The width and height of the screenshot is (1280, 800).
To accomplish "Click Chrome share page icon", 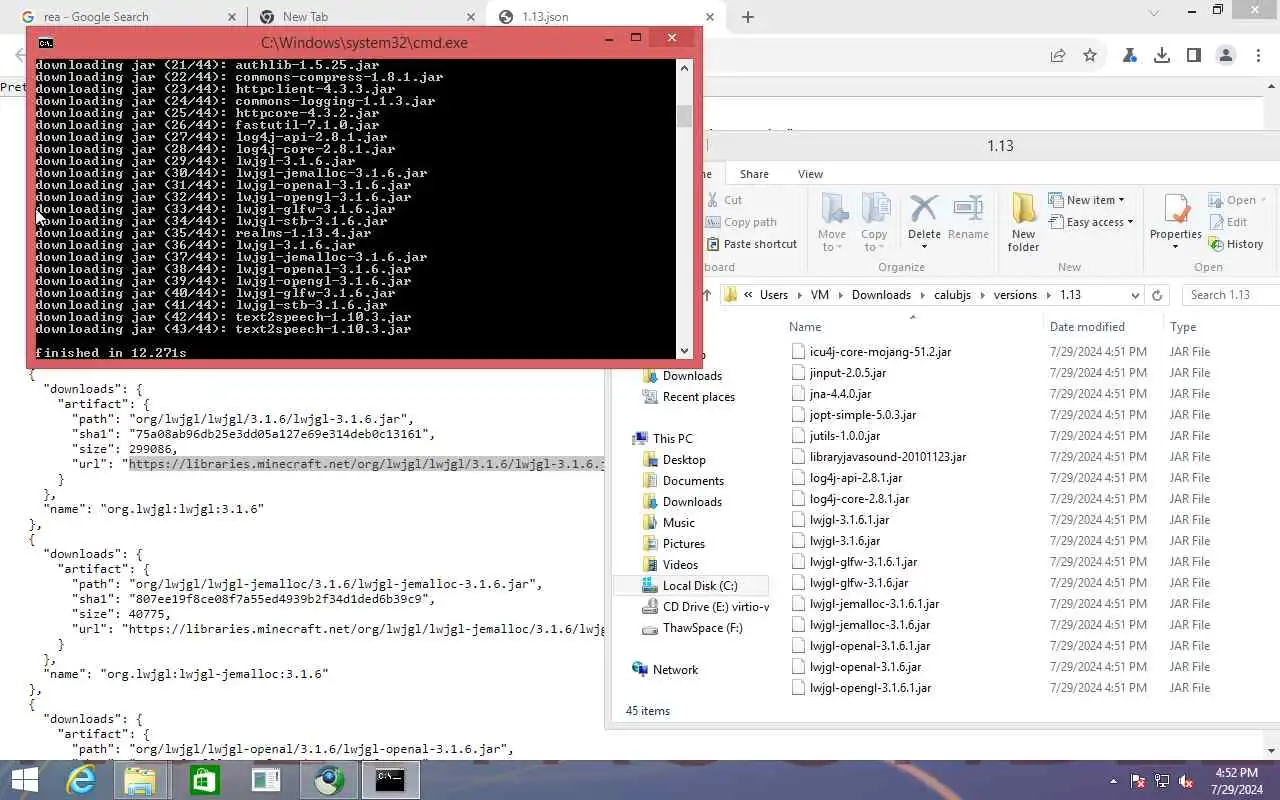I will (1058, 56).
